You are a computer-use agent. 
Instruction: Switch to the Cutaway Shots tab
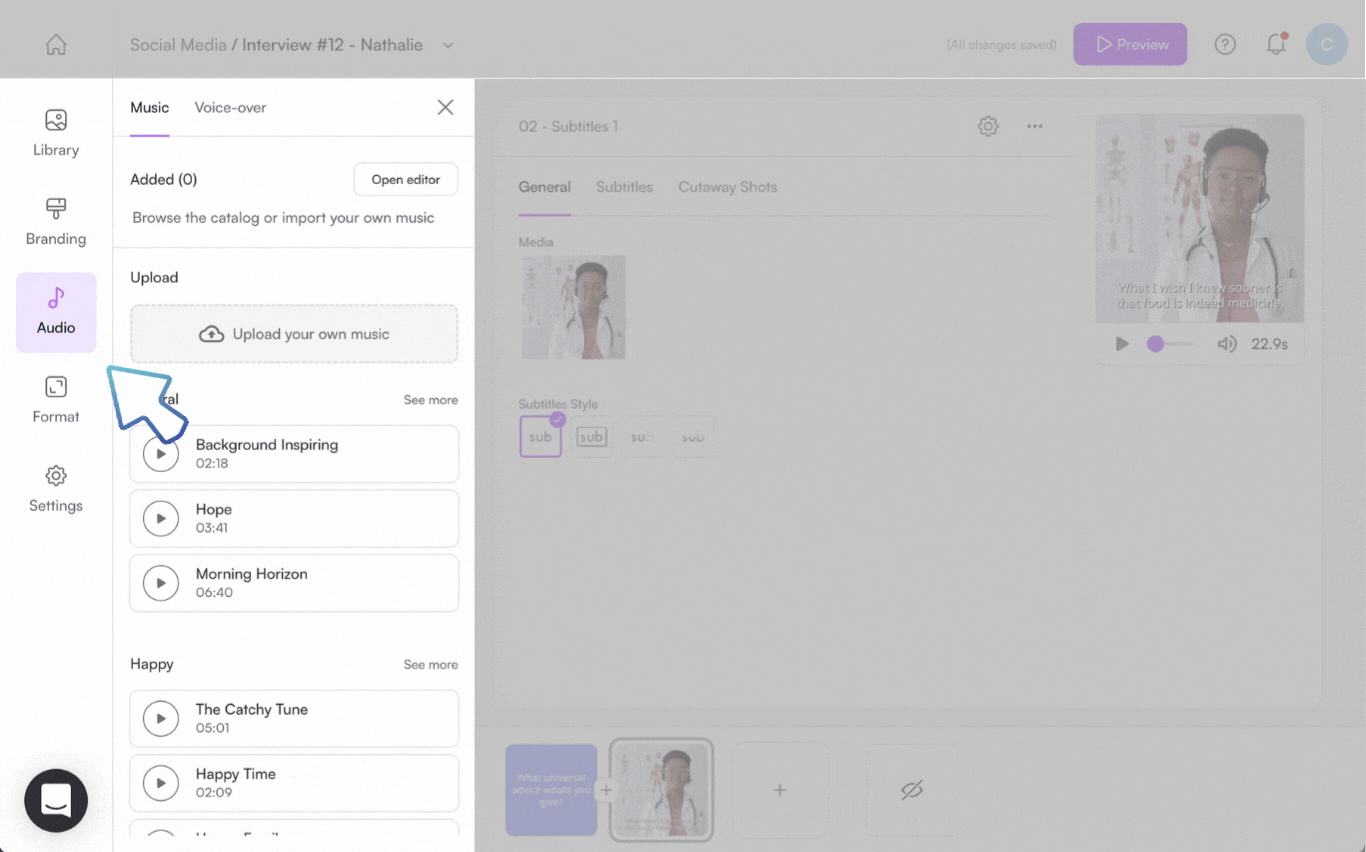[x=727, y=187]
